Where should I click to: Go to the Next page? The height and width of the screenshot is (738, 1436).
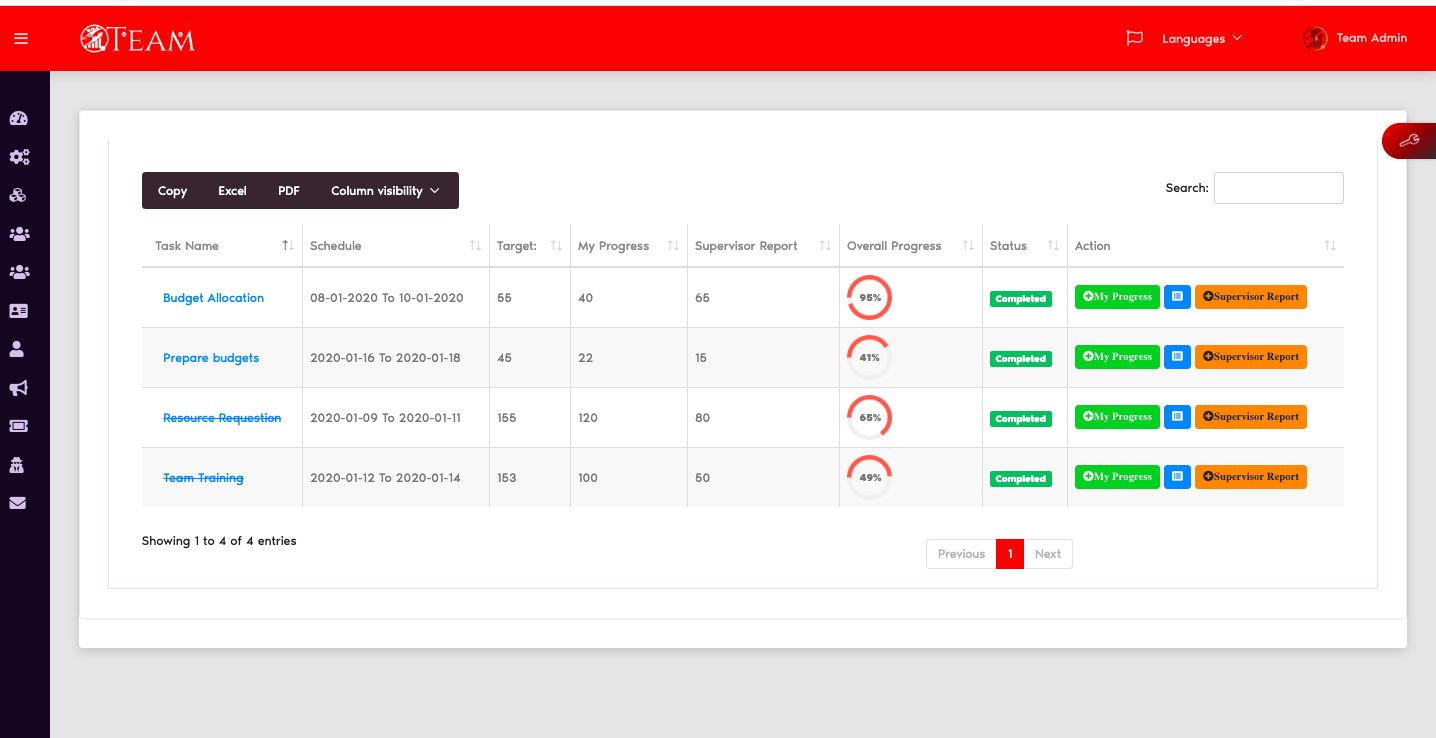(x=1048, y=554)
